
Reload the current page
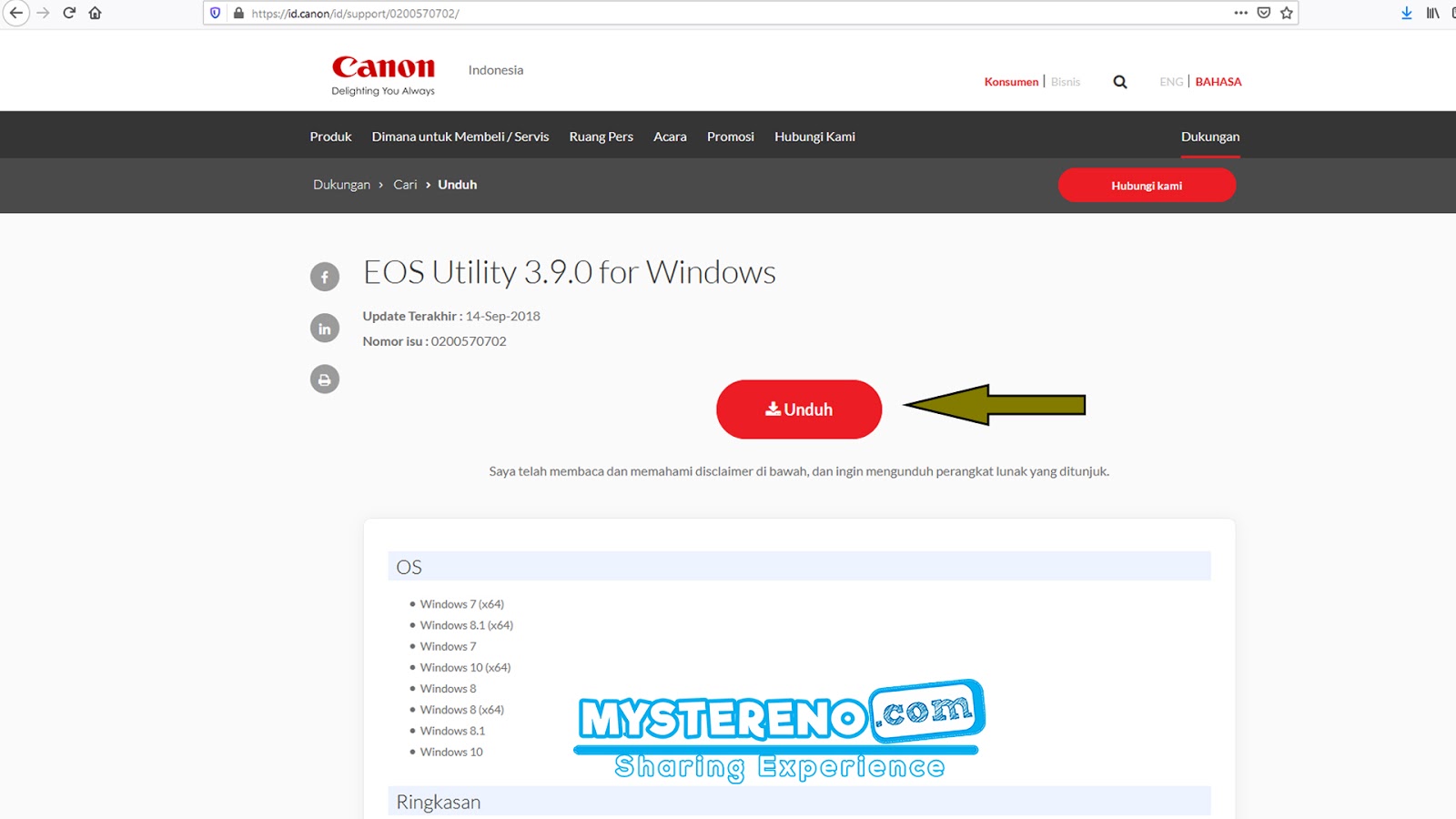(x=69, y=13)
